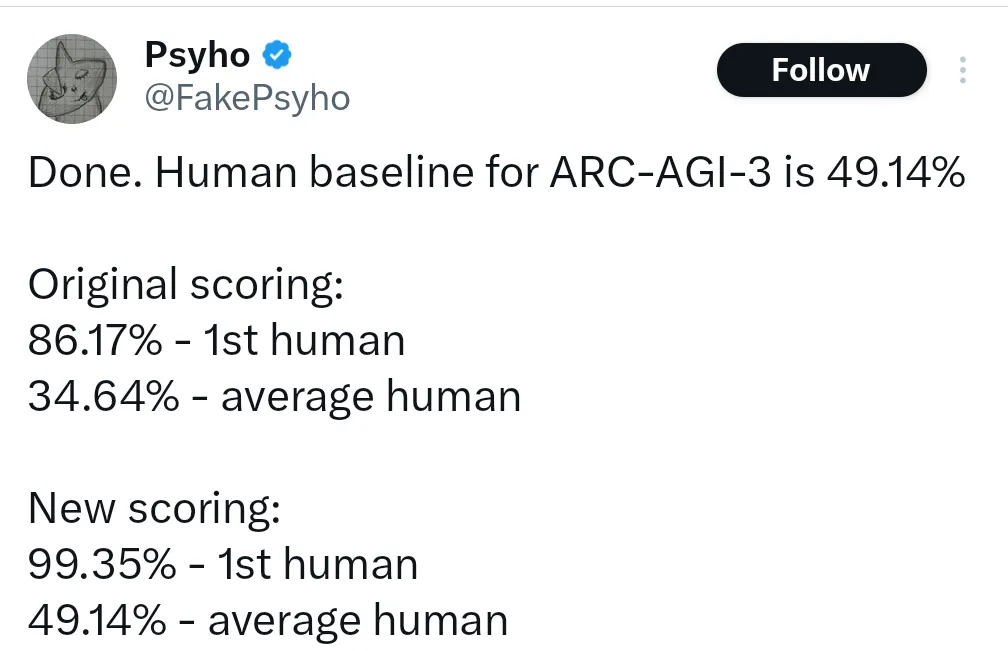Click the last line's "49.14% - average human"
The height and width of the screenshot is (651, 1008).
(268, 621)
